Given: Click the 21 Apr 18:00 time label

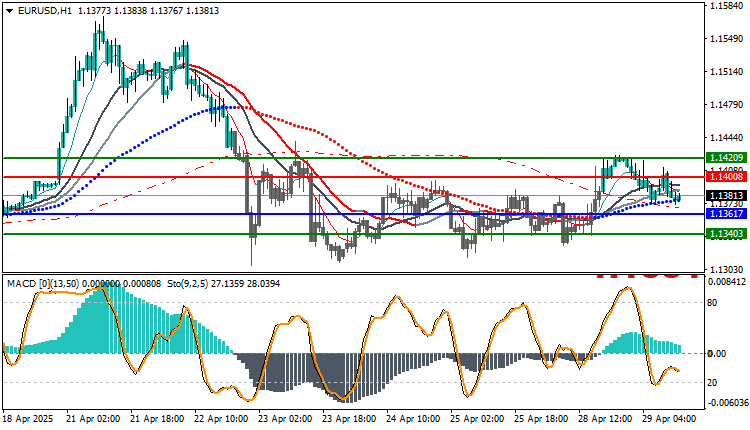Looking at the screenshot, I should [157, 419].
